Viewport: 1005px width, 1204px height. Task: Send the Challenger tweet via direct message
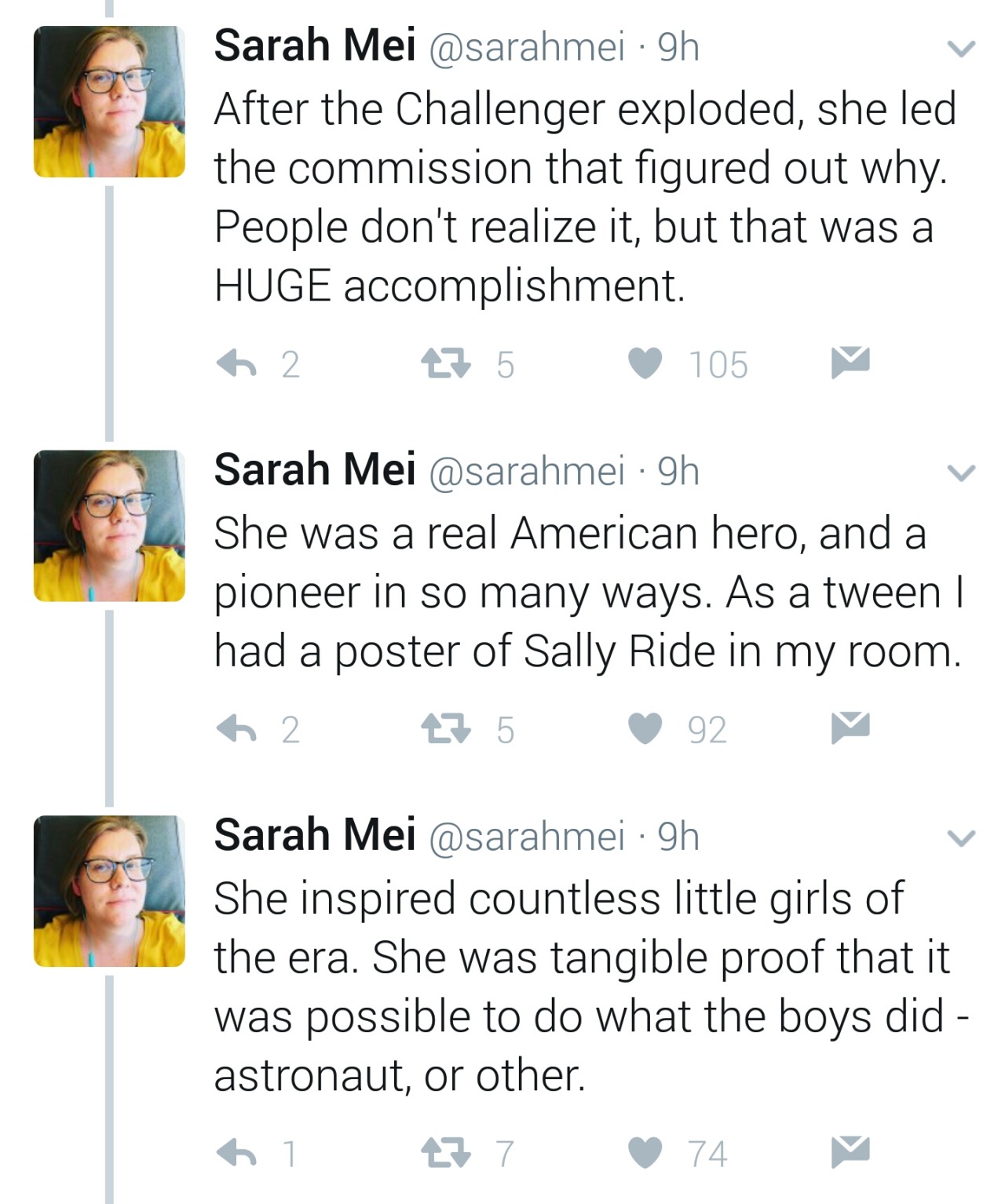(x=850, y=362)
